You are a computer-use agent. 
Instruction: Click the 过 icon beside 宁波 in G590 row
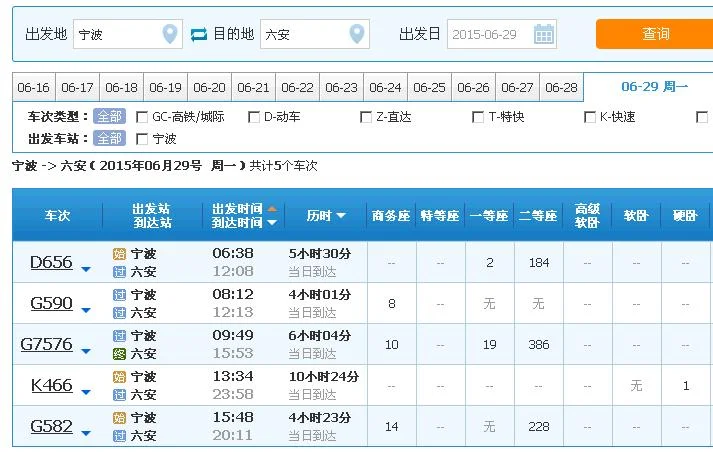(x=119, y=295)
